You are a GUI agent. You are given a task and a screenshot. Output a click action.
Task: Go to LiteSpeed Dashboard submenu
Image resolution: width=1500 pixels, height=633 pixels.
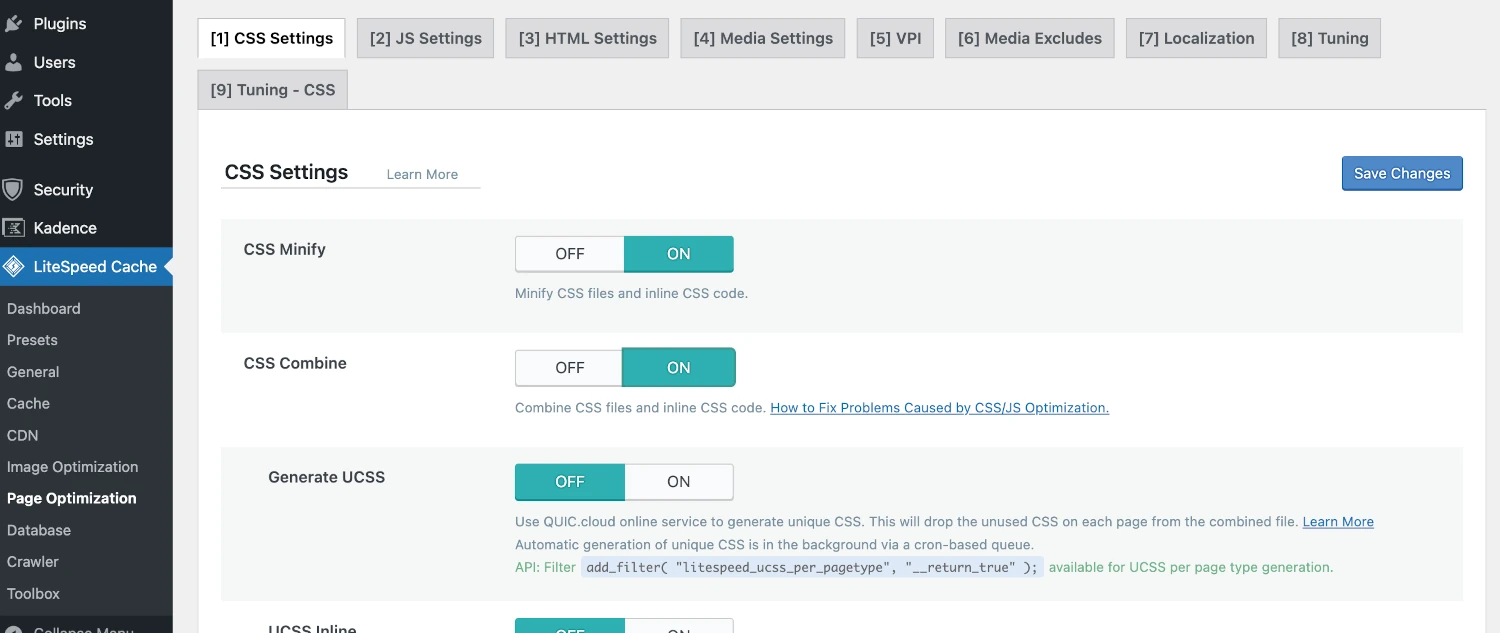point(44,308)
